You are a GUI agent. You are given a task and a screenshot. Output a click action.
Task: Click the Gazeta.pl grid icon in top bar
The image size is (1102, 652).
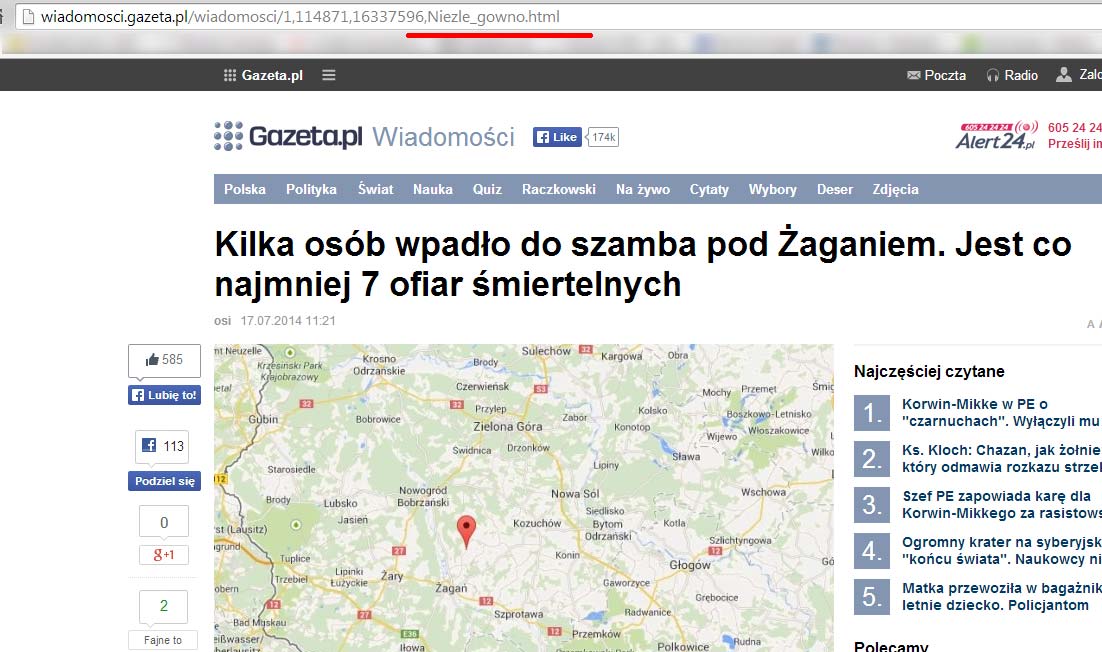230,75
